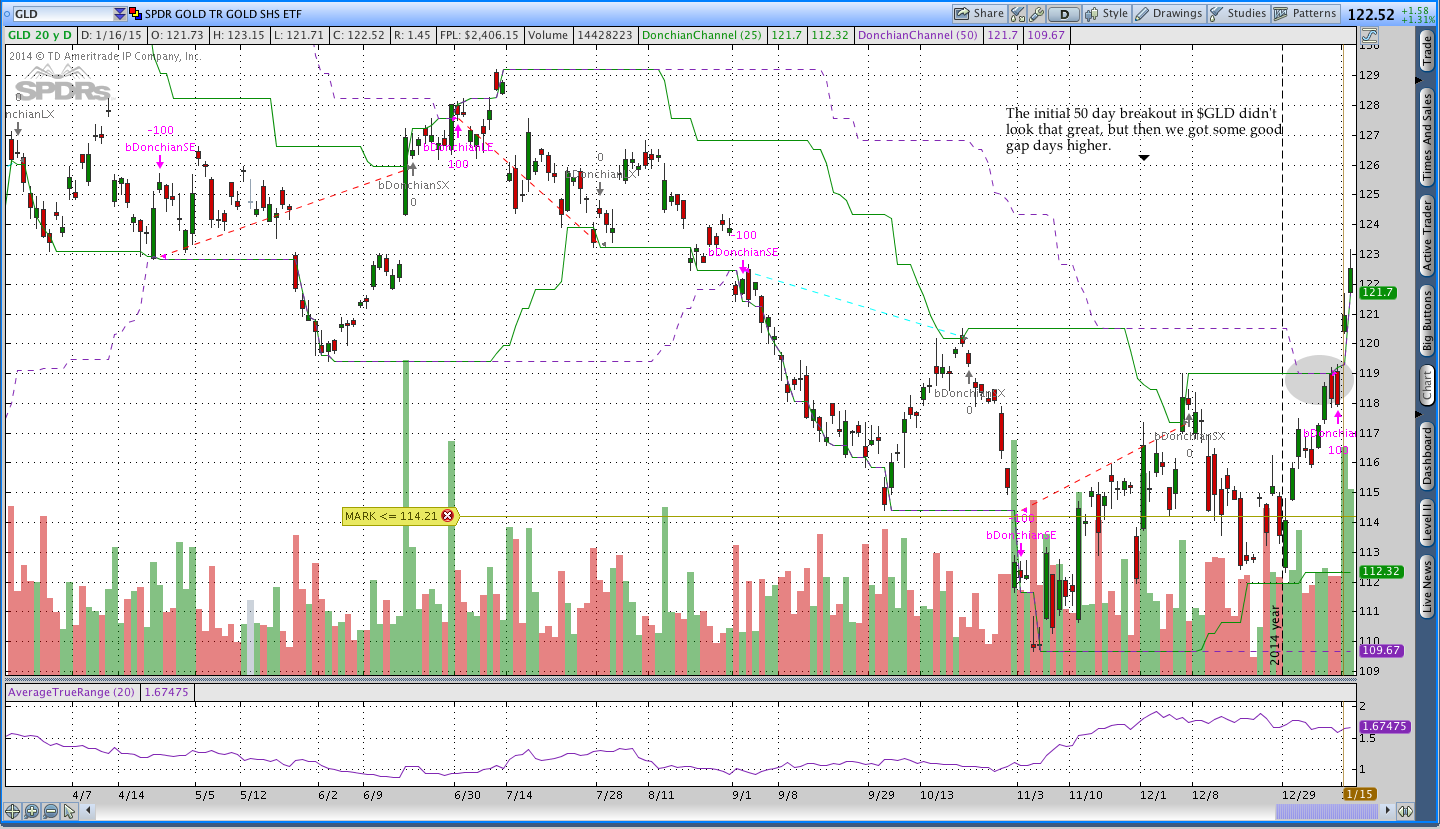The image size is (1440, 829).
Task: Open the Studies menu
Action: click(1238, 13)
